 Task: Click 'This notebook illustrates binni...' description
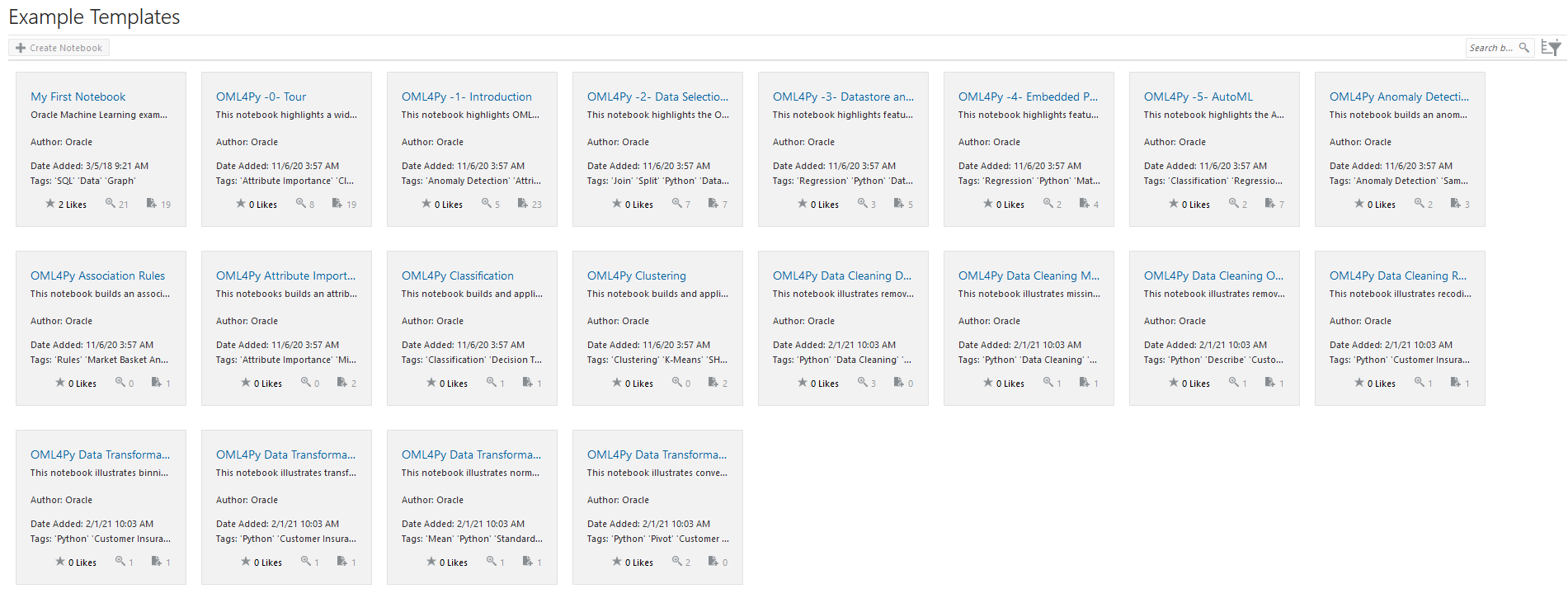99,473
